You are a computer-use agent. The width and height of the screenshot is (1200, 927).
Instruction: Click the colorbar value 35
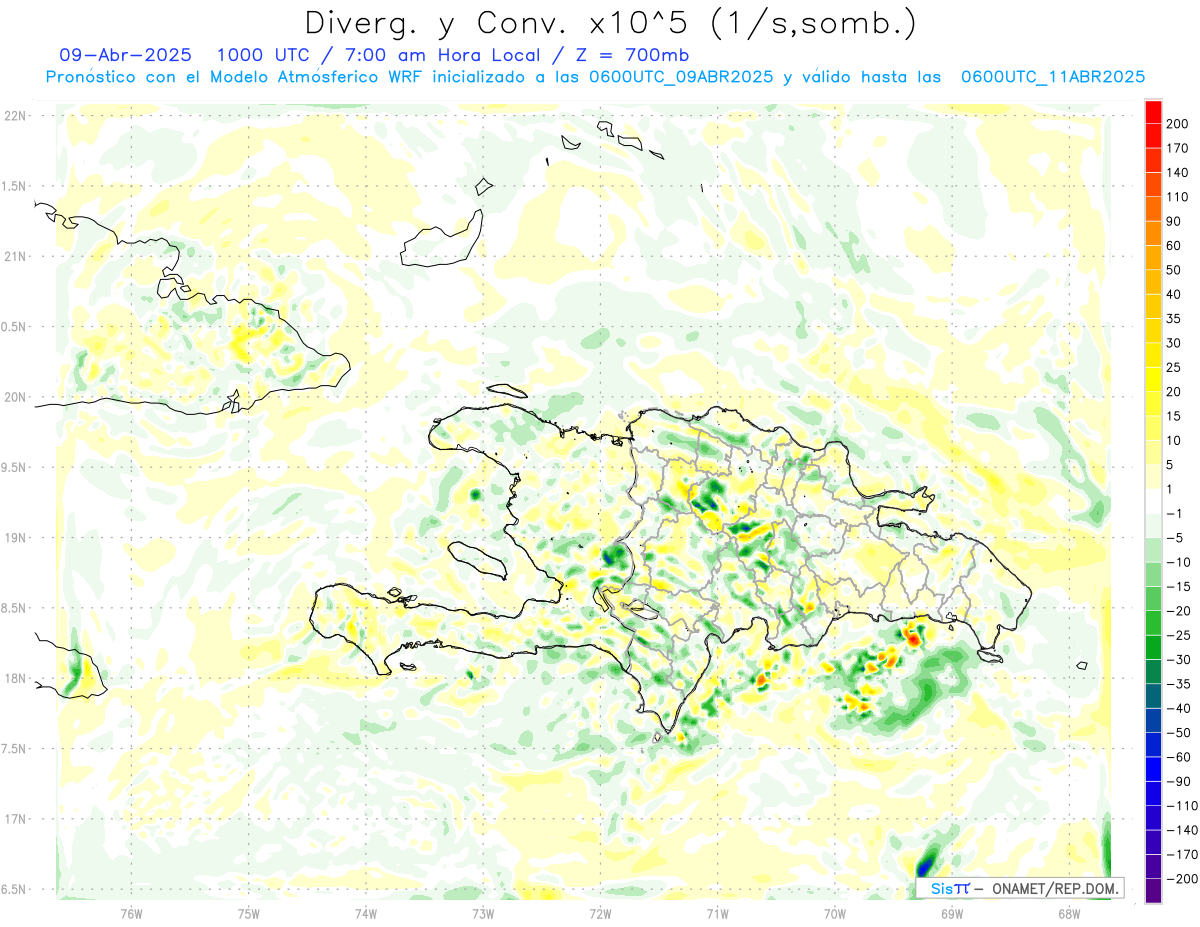1174,319
